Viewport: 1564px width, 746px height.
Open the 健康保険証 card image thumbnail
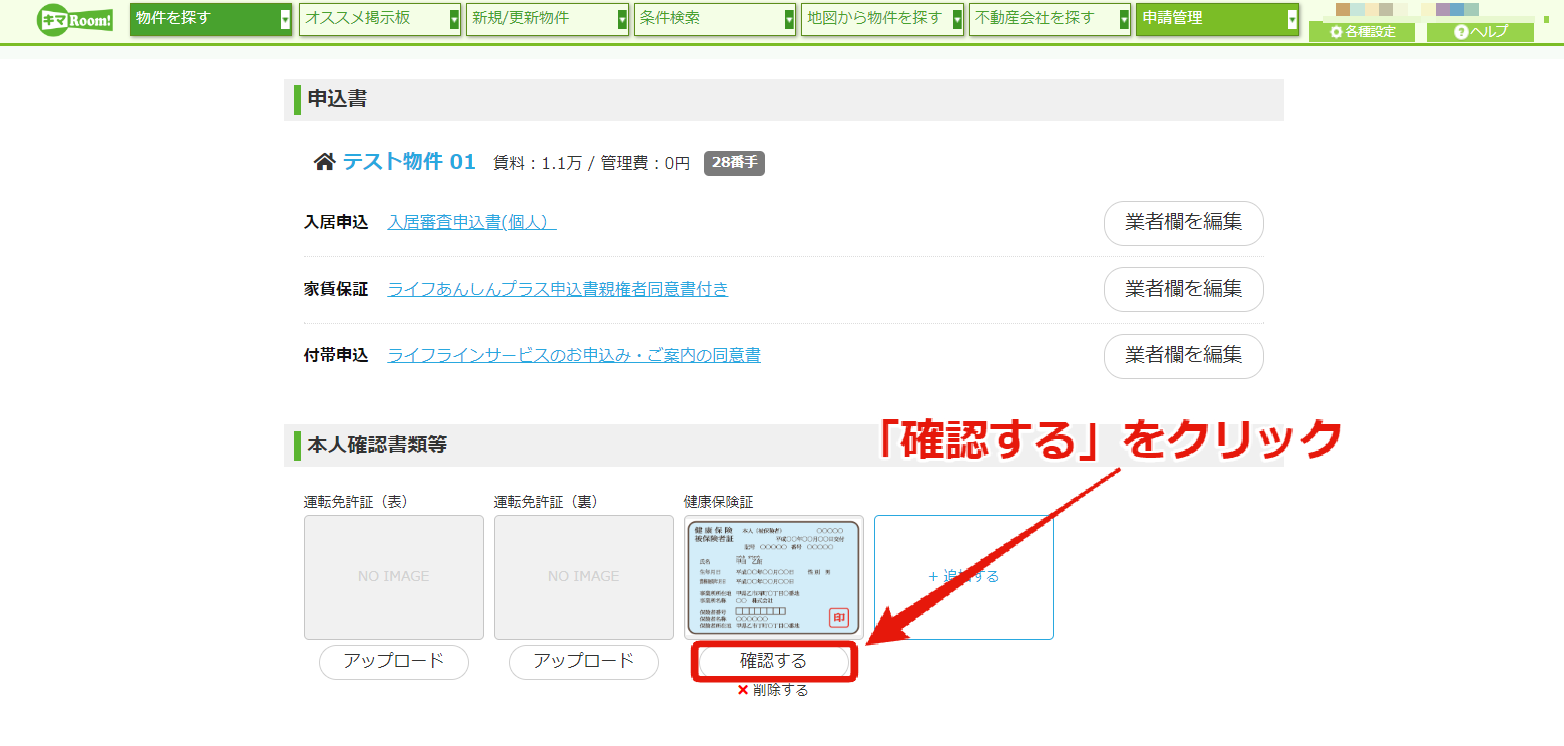tap(774, 577)
